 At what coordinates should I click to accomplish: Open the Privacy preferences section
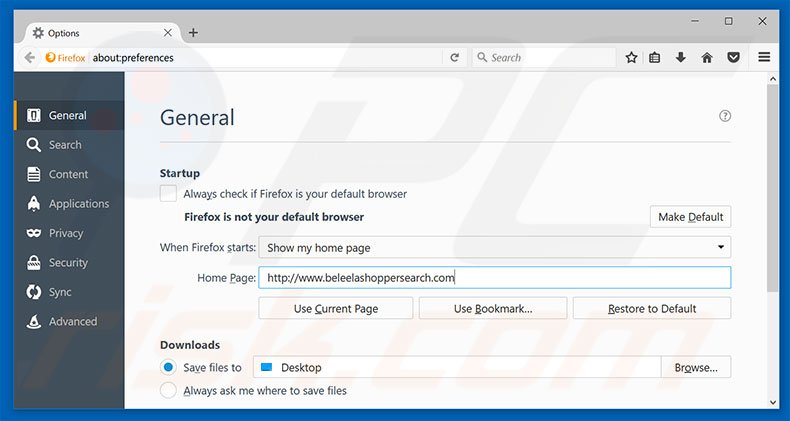point(69,233)
